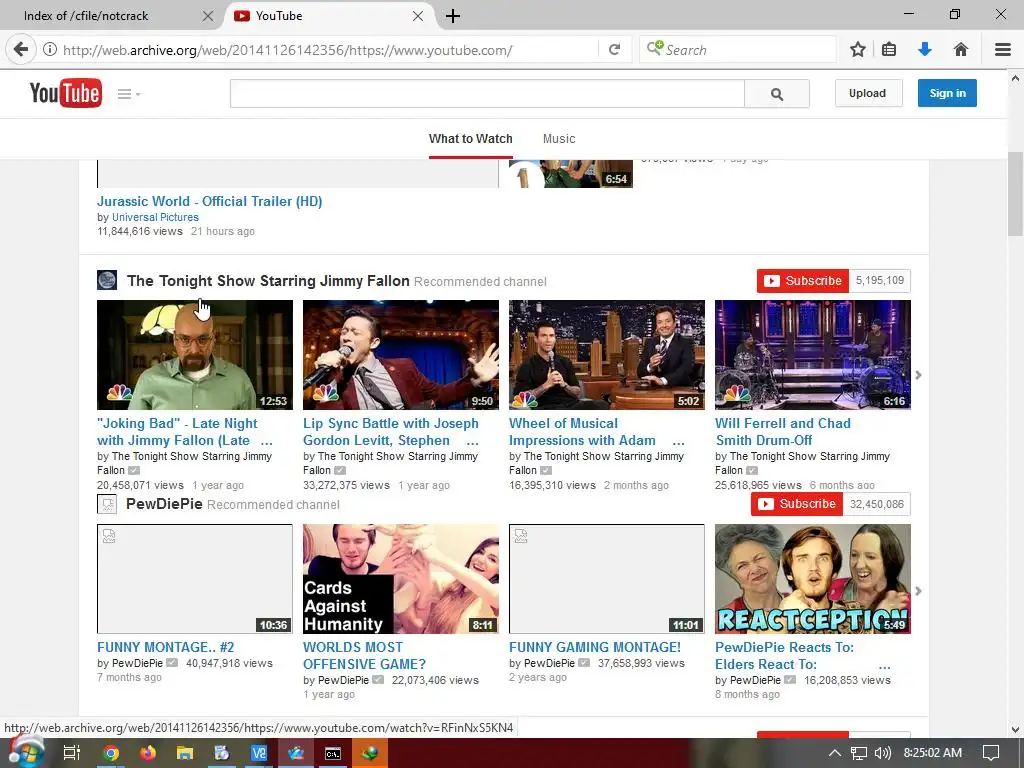Viewport: 1024px width, 768px height.
Task: Open FUNNY MONTAGE.. #2 title link
Action: pyautogui.click(x=166, y=647)
